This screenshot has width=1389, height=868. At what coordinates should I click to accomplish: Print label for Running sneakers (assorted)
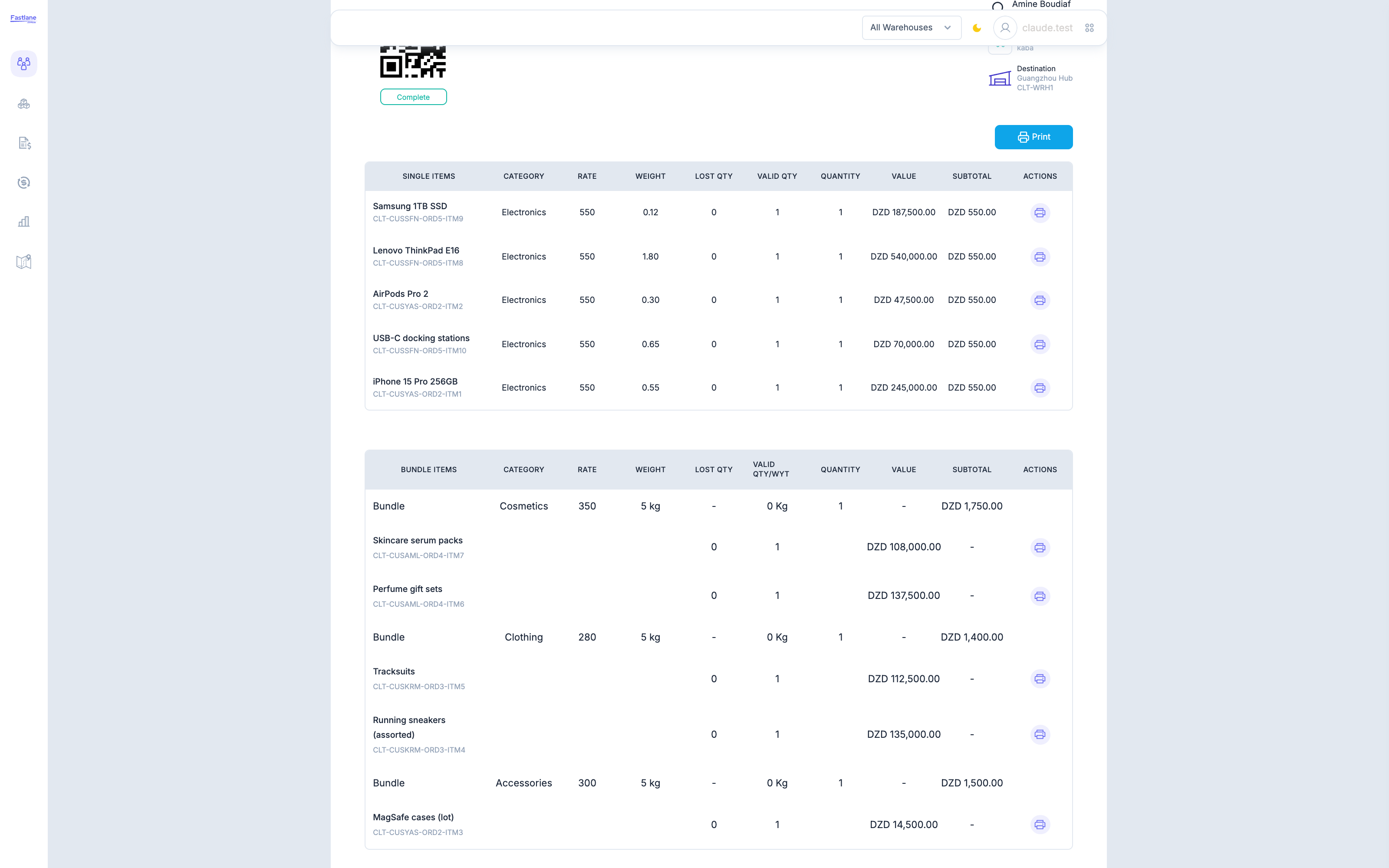click(1040, 735)
